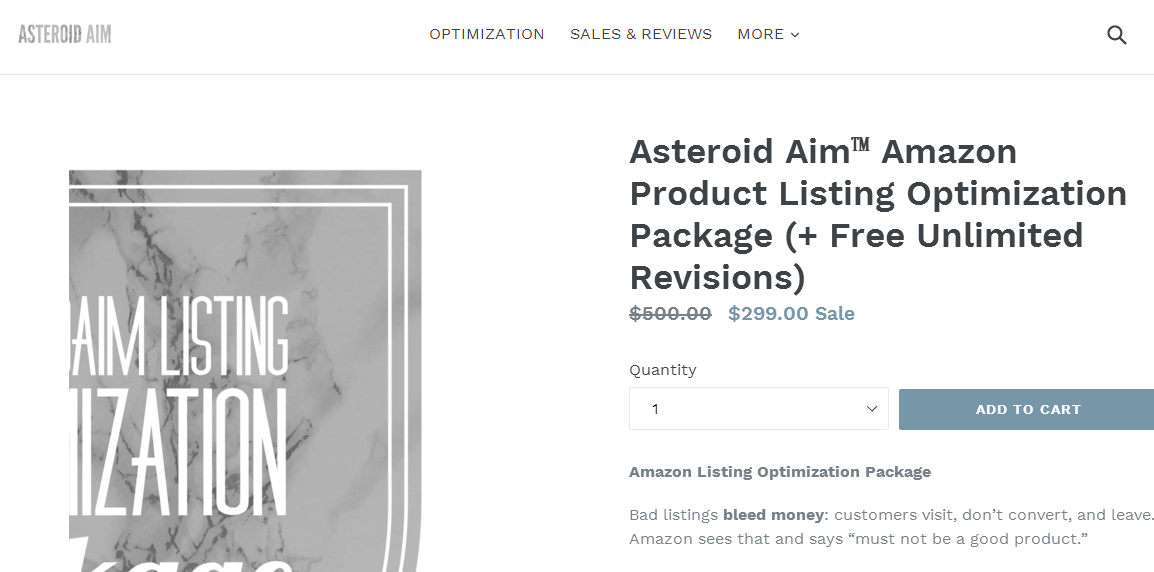
Task: Click the trademark symbol in the title
Action: [x=860, y=146]
